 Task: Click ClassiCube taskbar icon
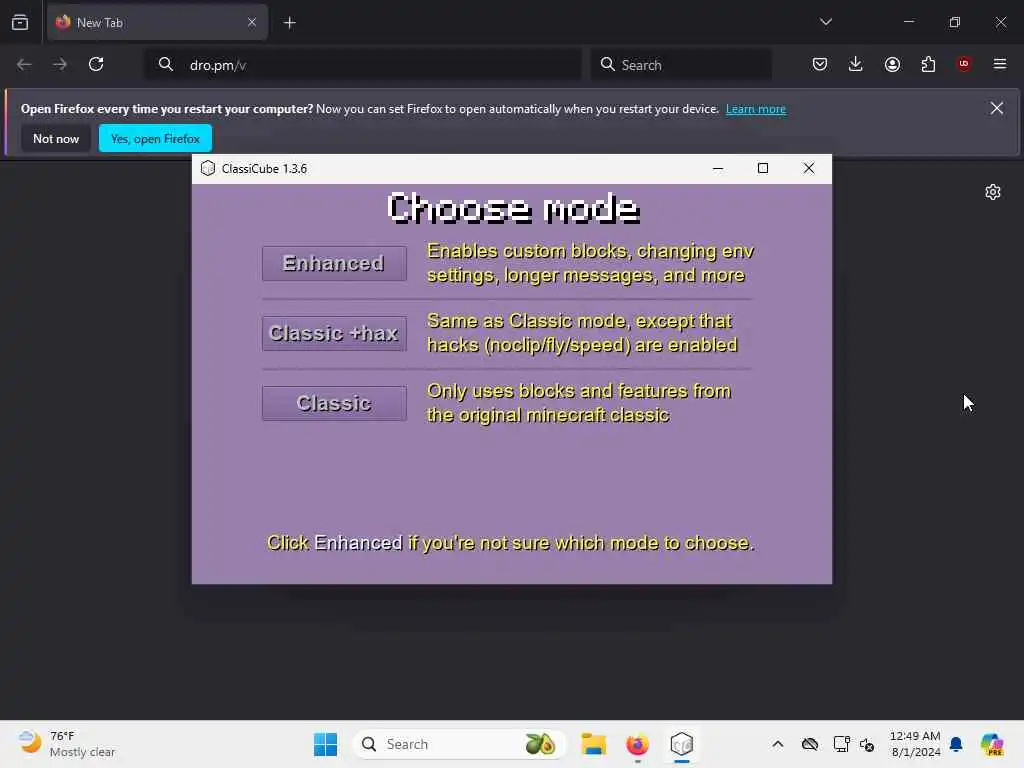682,744
